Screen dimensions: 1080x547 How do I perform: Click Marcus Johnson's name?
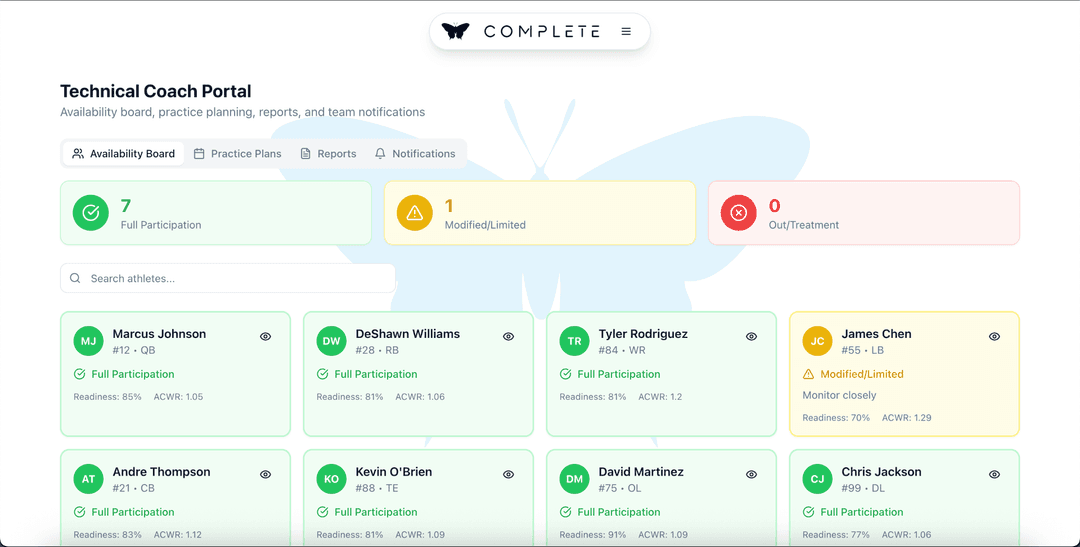coord(159,333)
